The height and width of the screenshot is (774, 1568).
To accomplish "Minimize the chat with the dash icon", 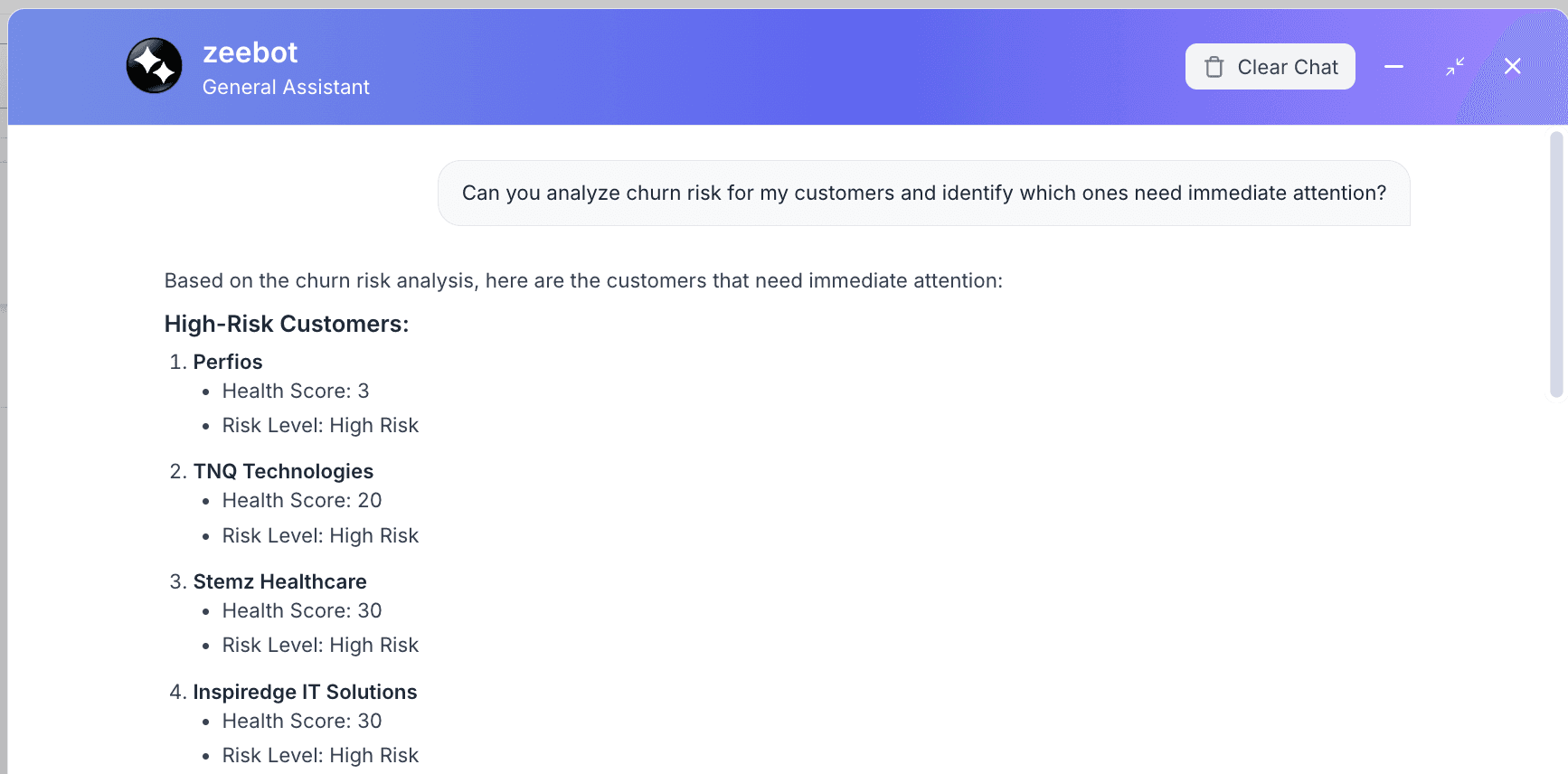I will pos(1393,66).
